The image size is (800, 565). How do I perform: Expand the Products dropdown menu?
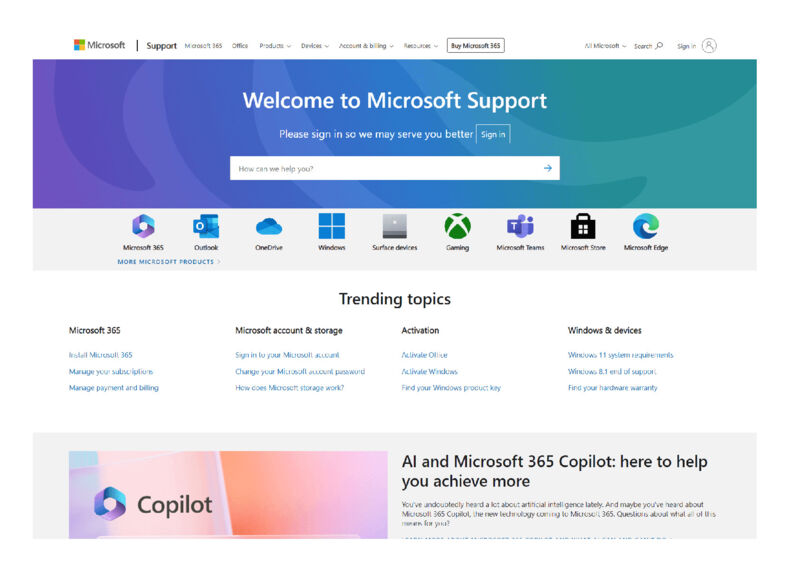pyautogui.click(x=275, y=45)
